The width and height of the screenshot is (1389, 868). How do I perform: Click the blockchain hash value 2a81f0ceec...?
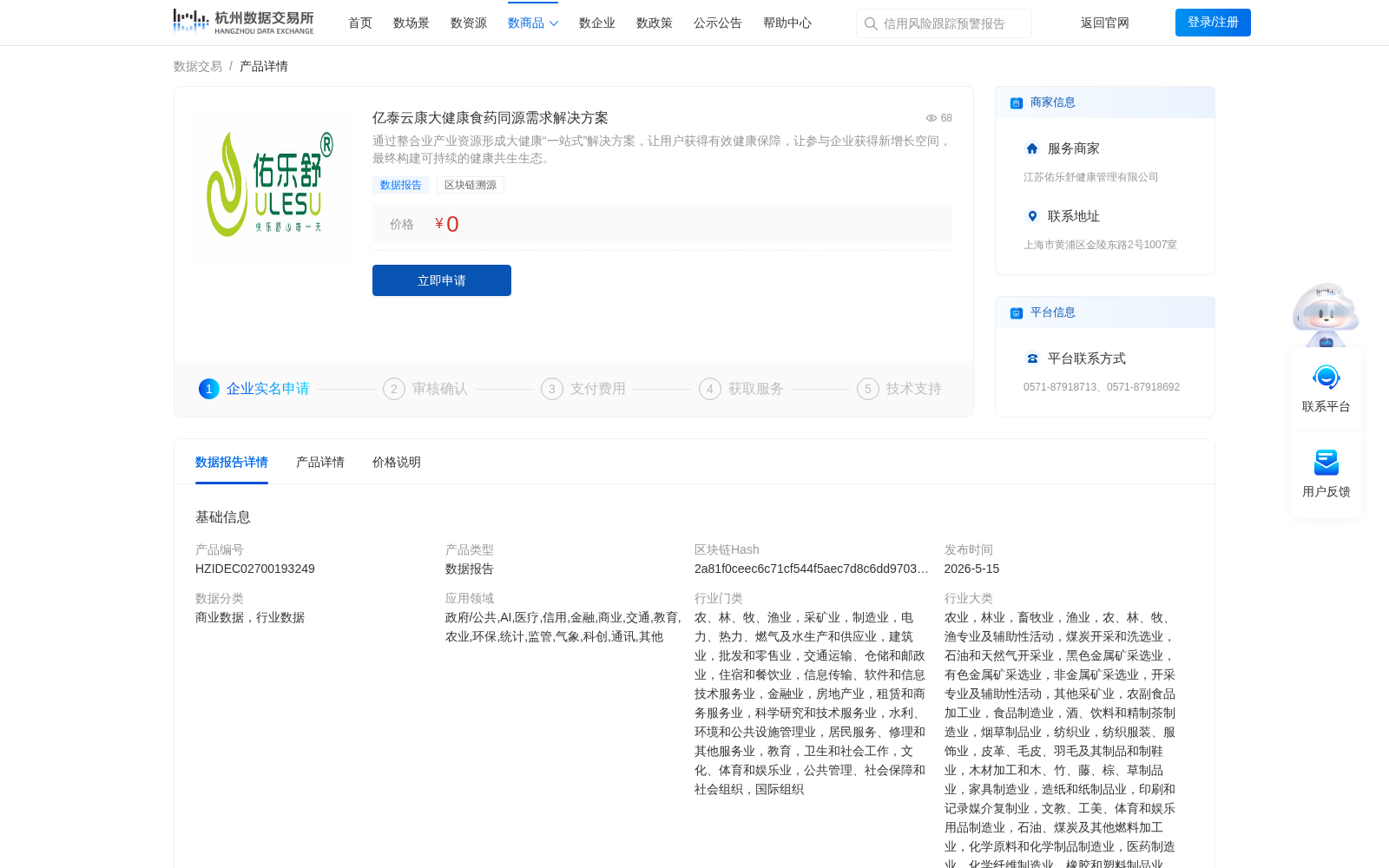click(x=812, y=569)
